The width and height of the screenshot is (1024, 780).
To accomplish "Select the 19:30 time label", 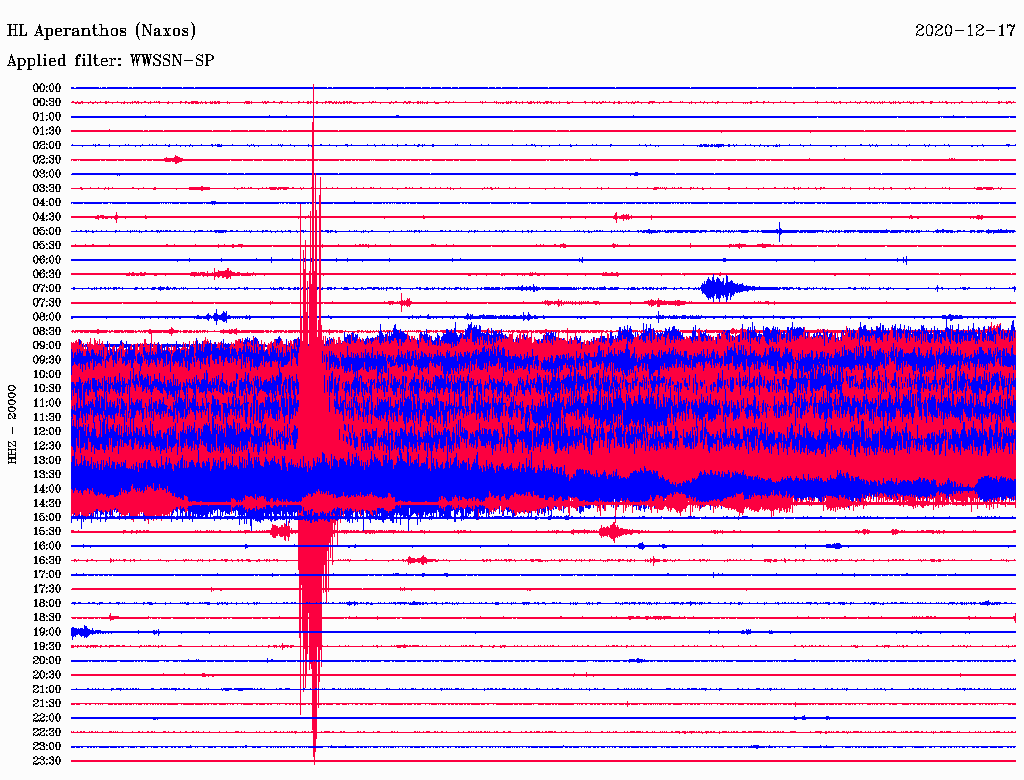I will 47,646.
